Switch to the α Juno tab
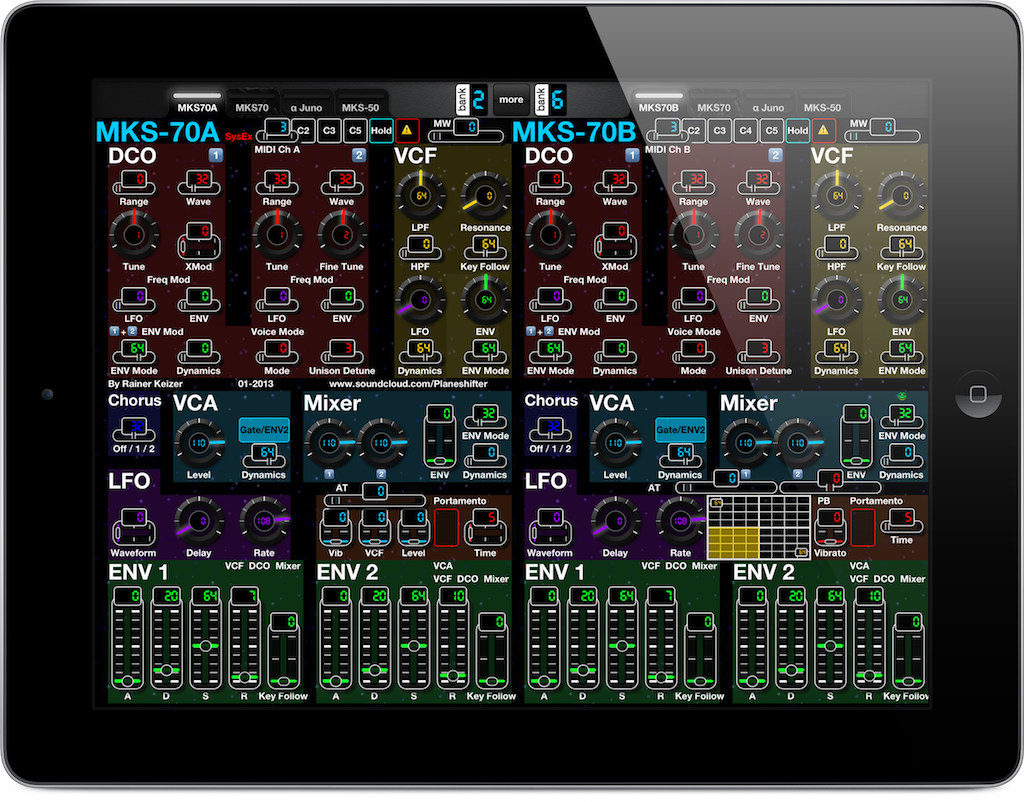 (305, 107)
